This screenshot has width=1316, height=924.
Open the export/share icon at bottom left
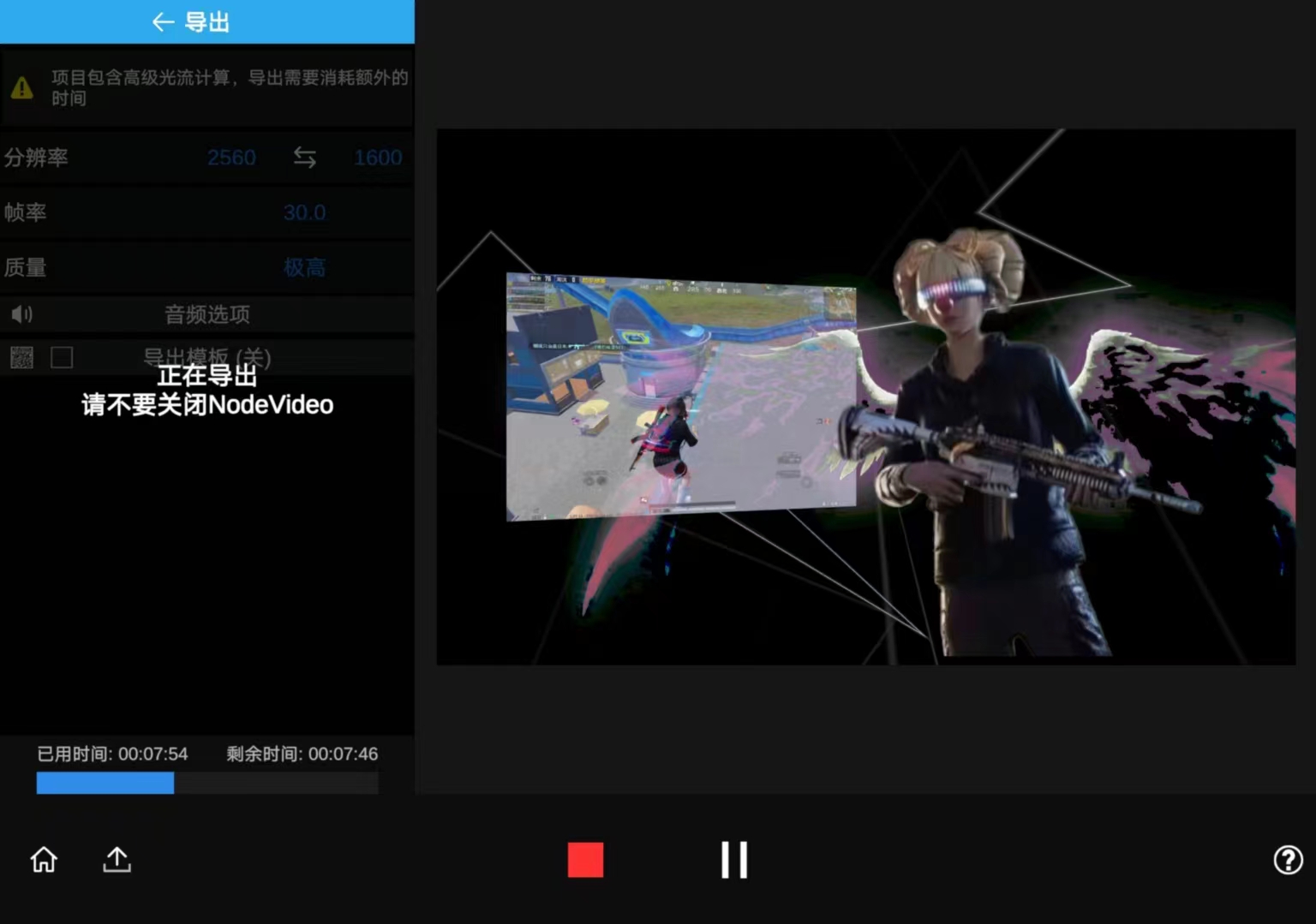pos(117,860)
